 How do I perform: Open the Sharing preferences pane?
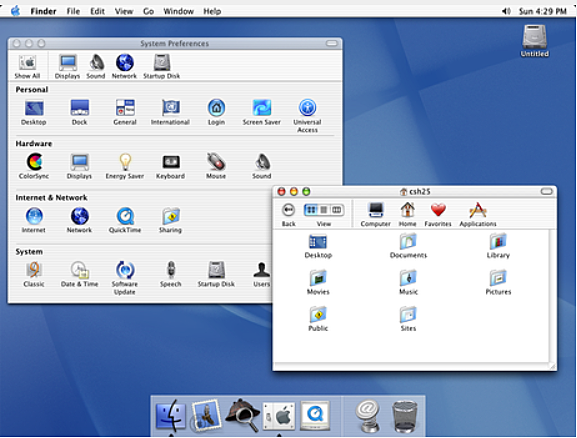coord(170,220)
